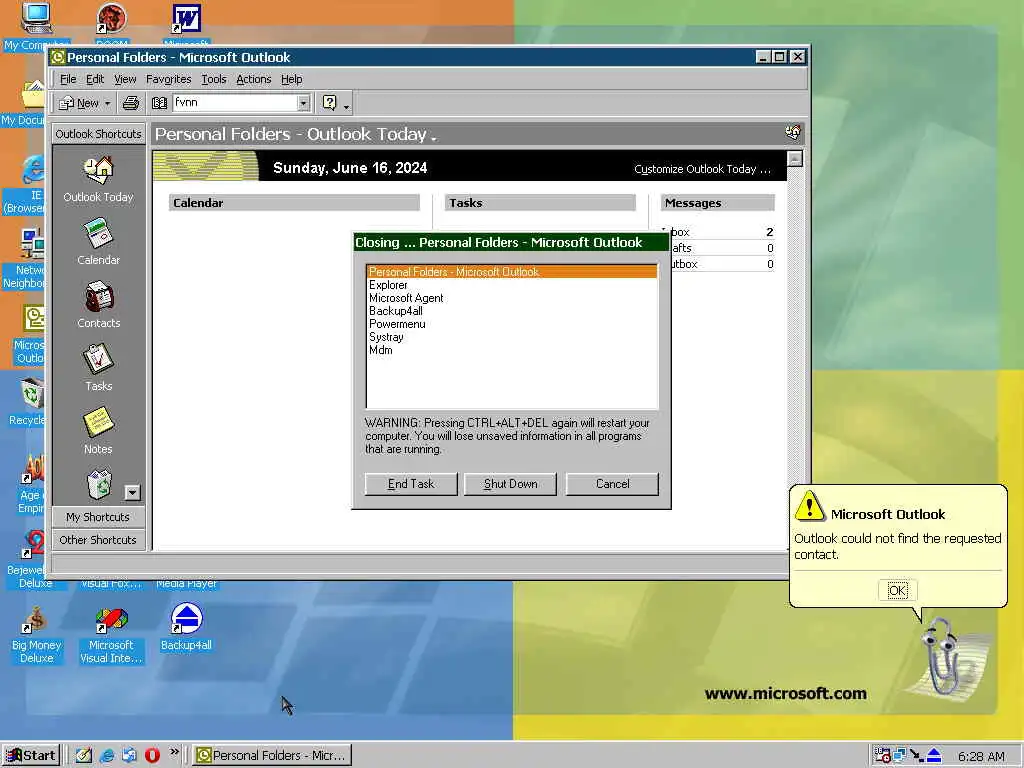Click Outlook Today scrollbar up arrow
The image size is (1024, 768).
pyautogui.click(x=795, y=159)
